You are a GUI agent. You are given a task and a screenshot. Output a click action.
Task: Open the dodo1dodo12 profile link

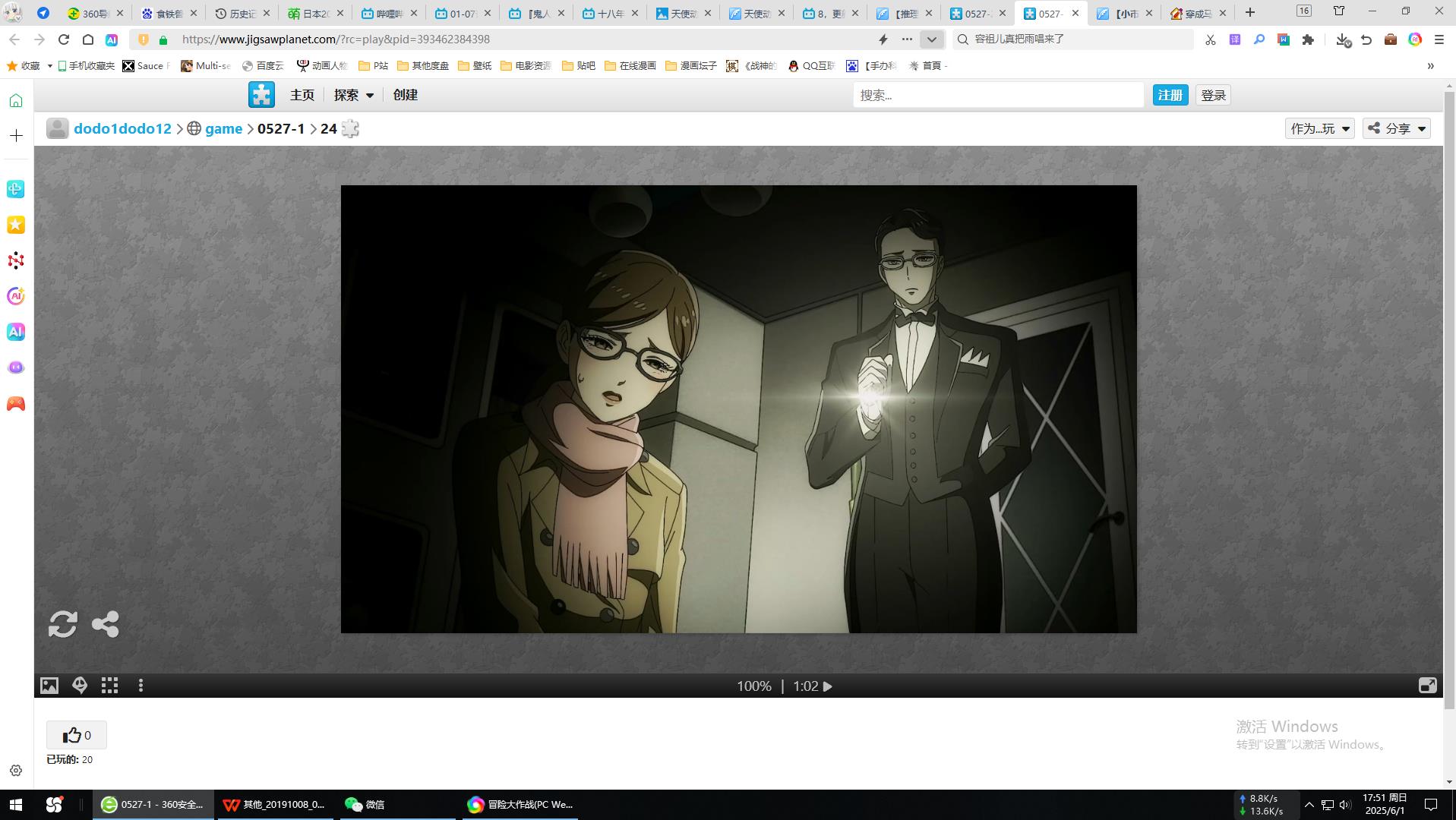coord(122,129)
